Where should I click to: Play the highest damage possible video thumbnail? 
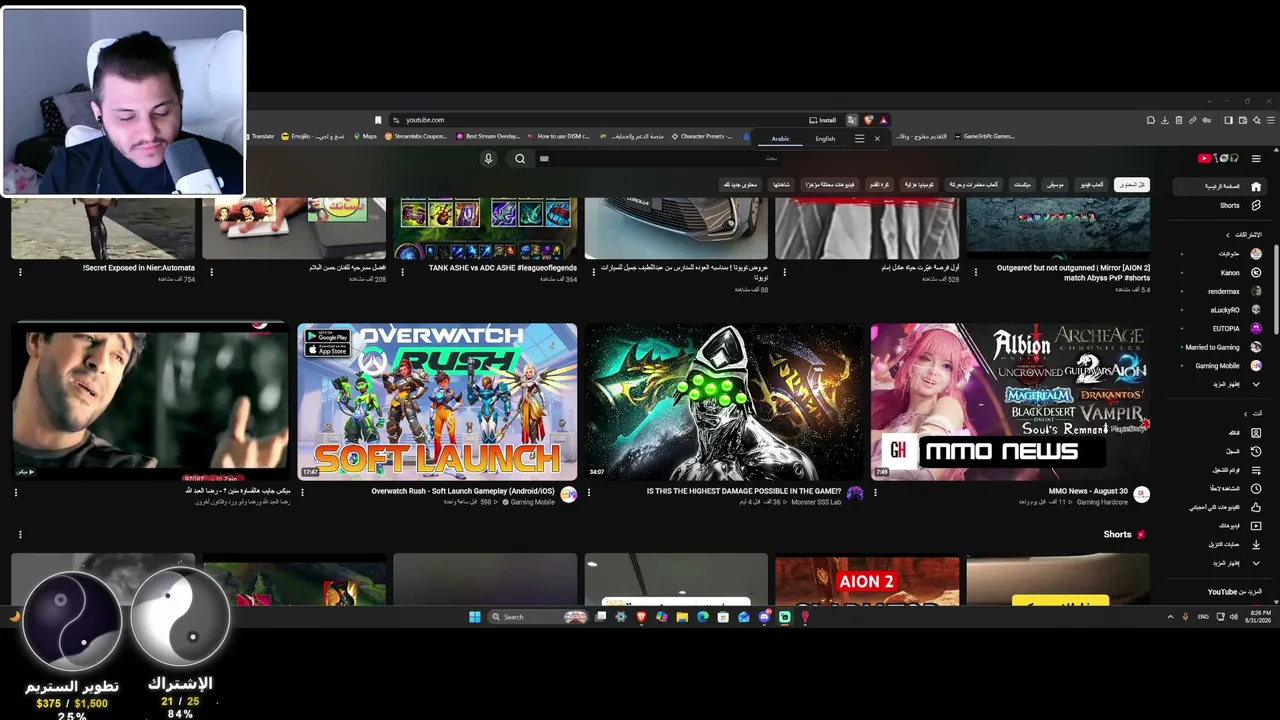pyautogui.click(x=724, y=401)
